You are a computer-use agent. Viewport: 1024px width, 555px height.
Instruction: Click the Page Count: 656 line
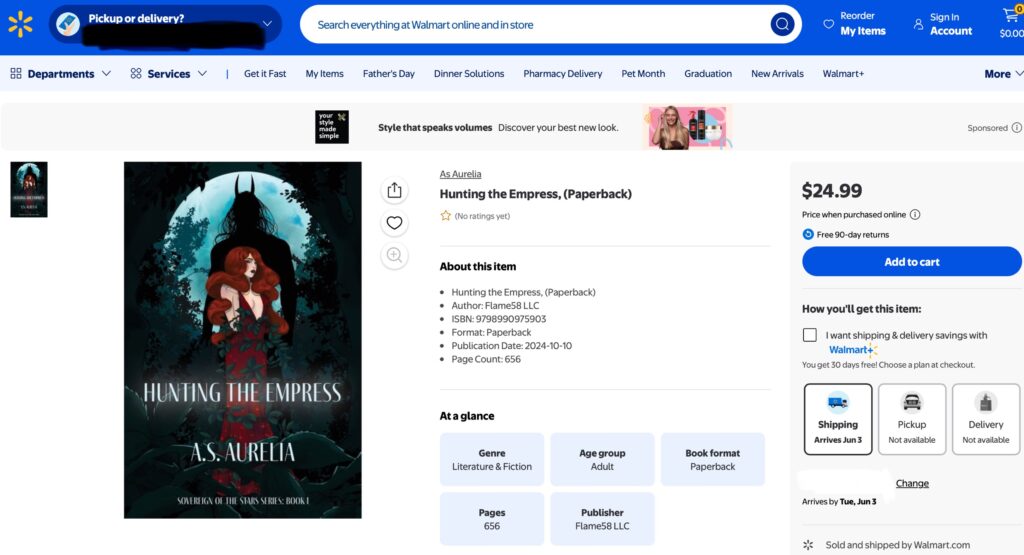point(486,359)
